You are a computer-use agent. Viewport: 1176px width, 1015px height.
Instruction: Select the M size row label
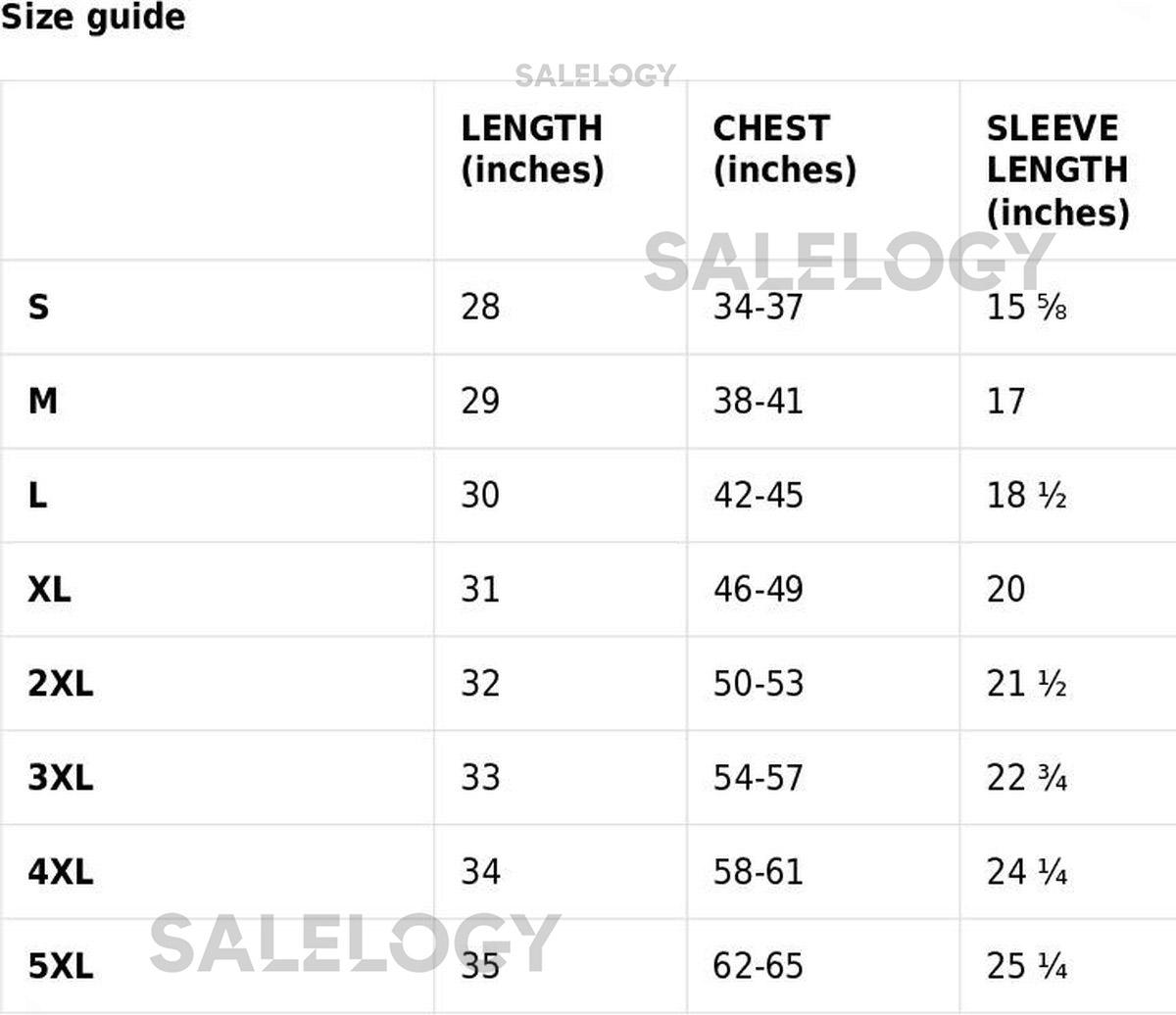[x=43, y=401]
